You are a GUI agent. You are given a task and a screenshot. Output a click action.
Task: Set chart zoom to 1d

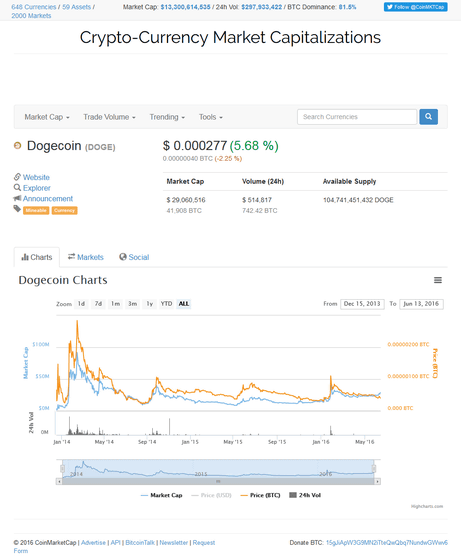coord(81,304)
